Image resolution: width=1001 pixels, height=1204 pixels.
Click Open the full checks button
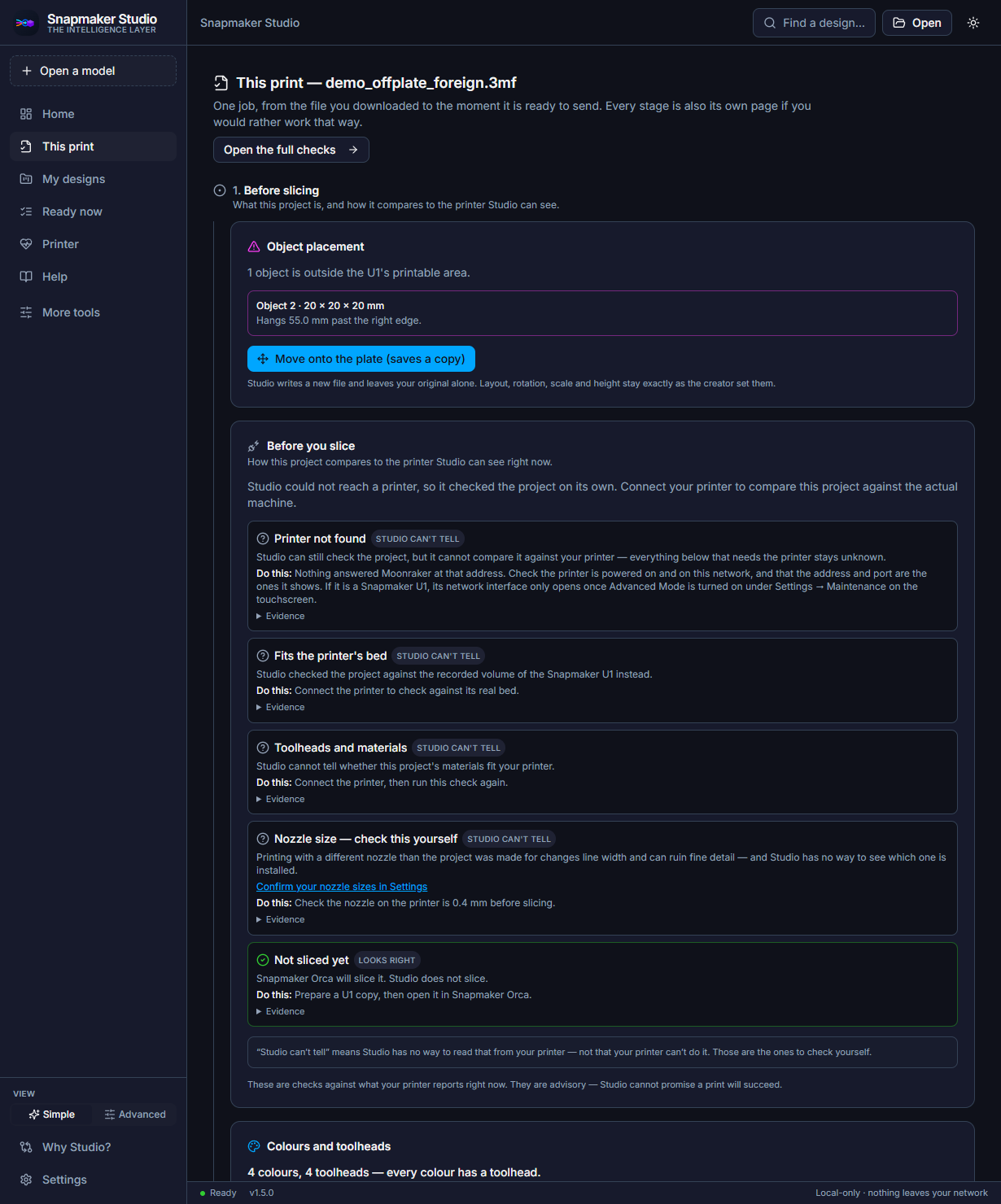(x=291, y=150)
